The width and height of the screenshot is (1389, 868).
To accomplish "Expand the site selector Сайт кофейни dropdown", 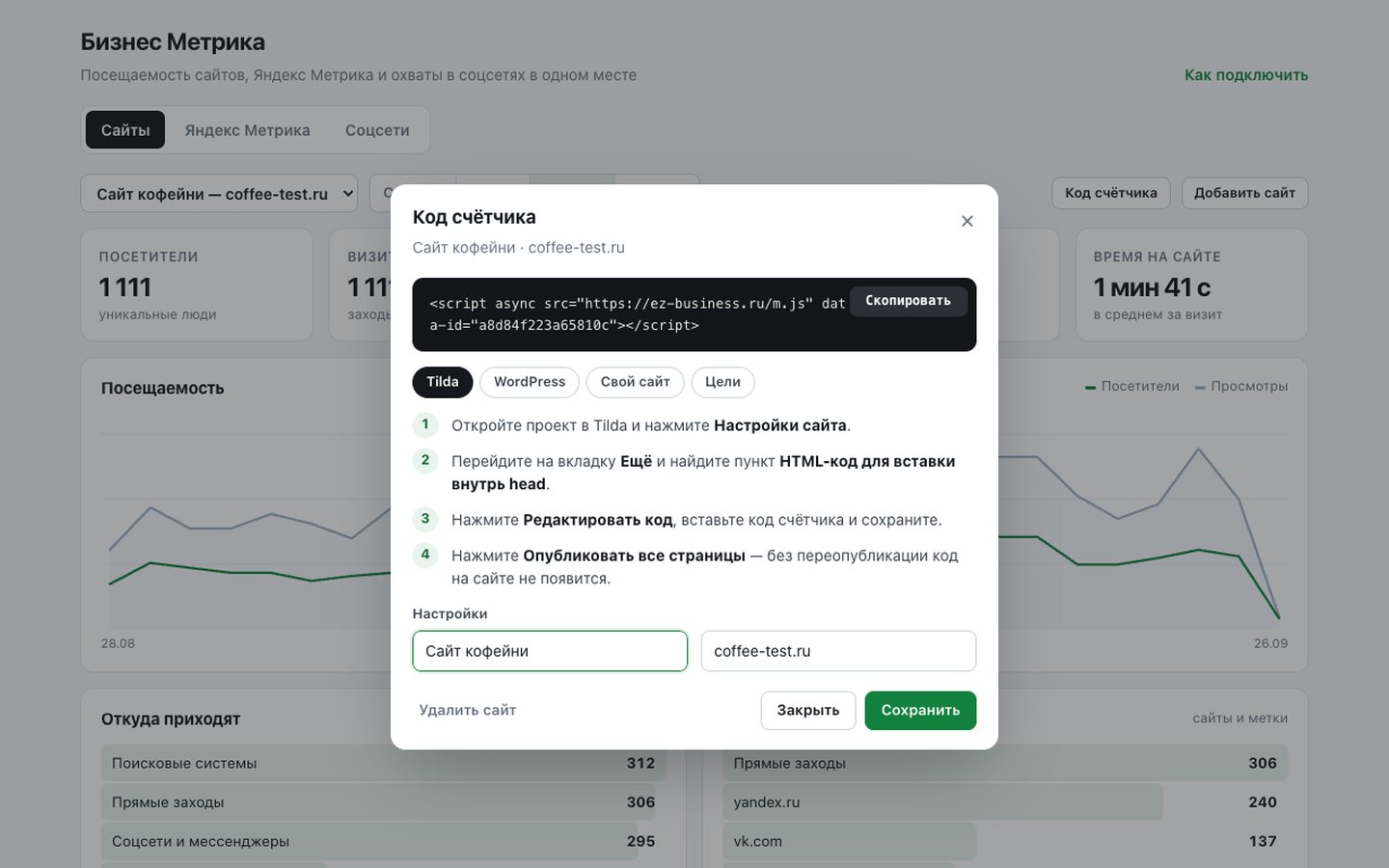I will (x=219, y=194).
